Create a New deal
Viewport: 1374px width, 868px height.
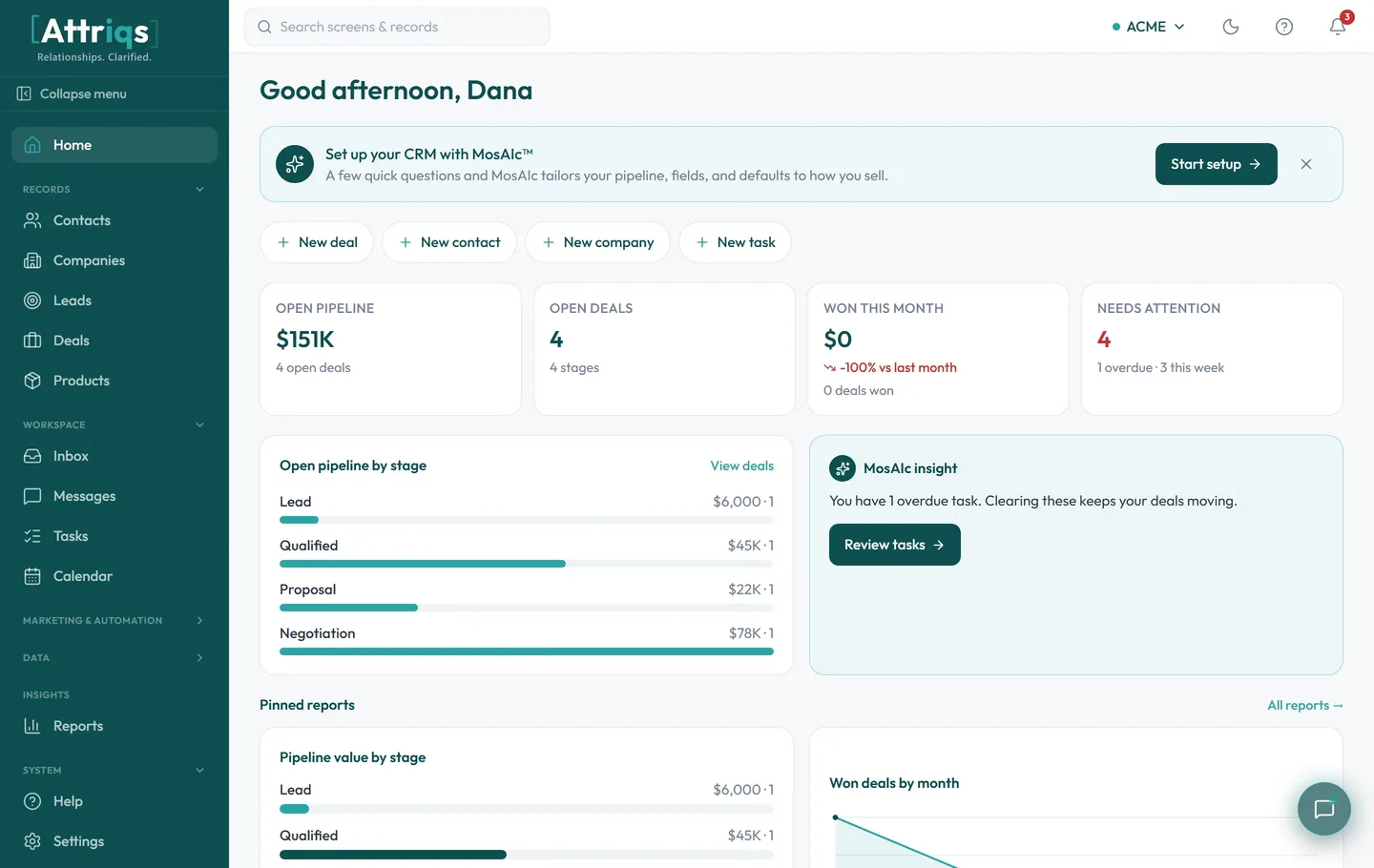tap(317, 242)
